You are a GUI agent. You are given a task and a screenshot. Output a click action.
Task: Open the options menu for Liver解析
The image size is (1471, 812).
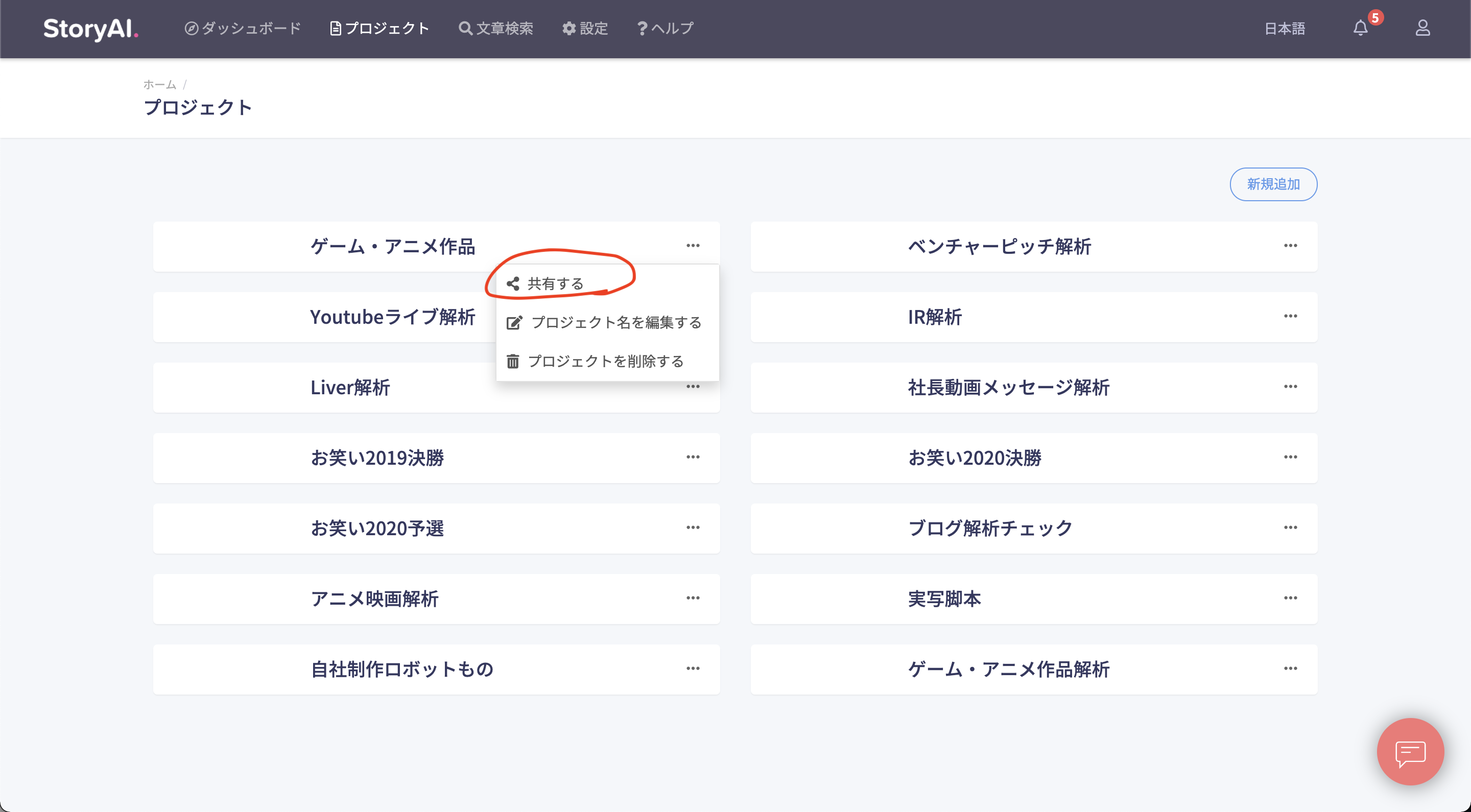[x=693, y=387]
